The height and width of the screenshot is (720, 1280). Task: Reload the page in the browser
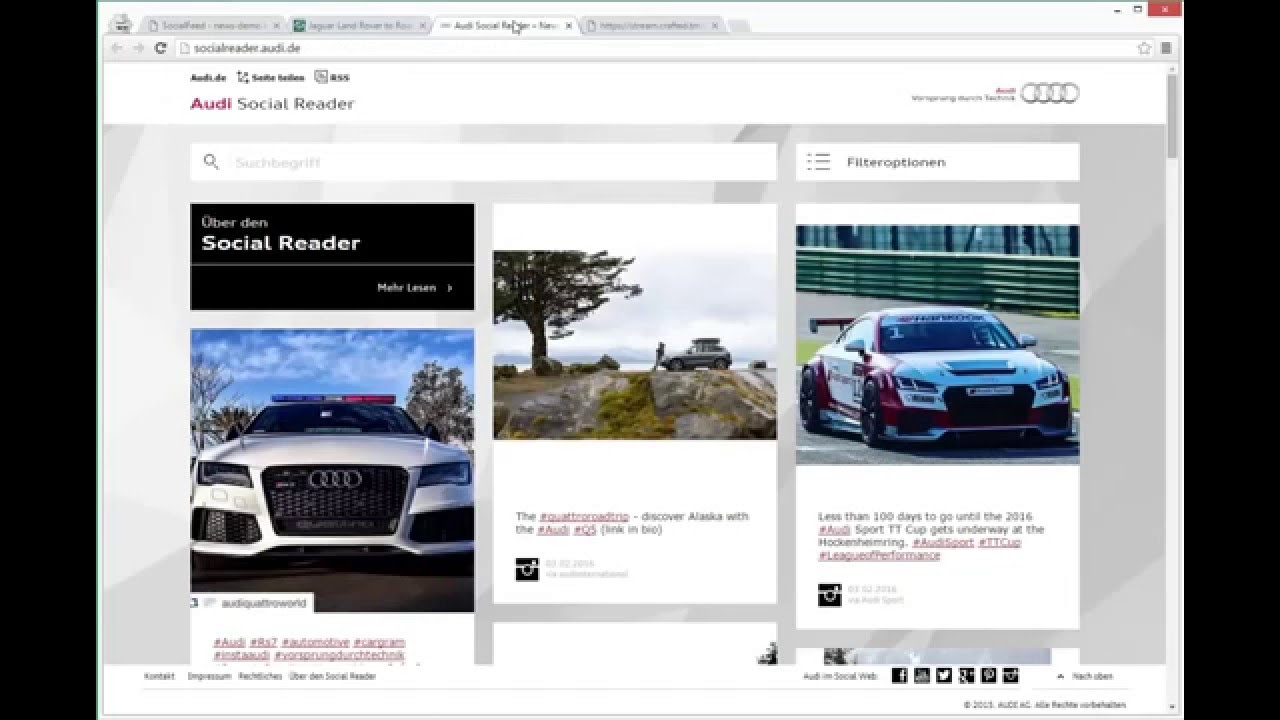pyautogui.click(x=161, y=48)
